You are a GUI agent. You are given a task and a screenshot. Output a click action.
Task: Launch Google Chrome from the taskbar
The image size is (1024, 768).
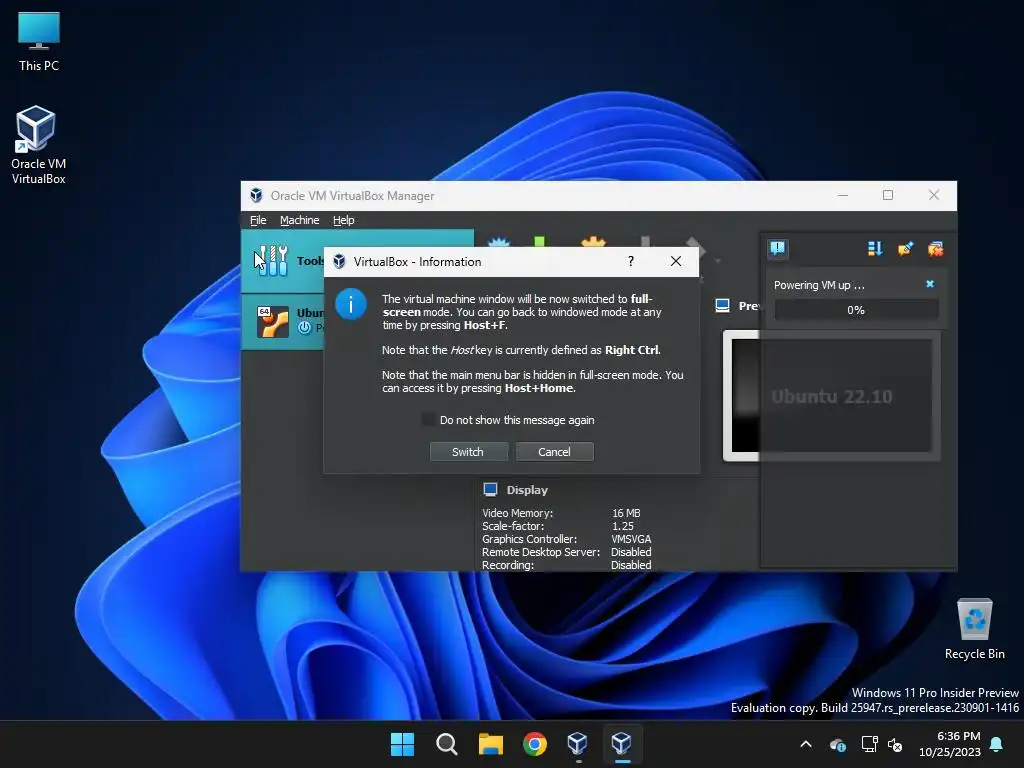coord(534,744)
